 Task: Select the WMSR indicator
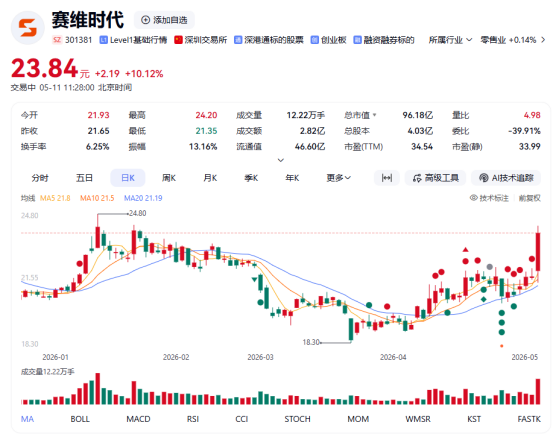[418, 419]
